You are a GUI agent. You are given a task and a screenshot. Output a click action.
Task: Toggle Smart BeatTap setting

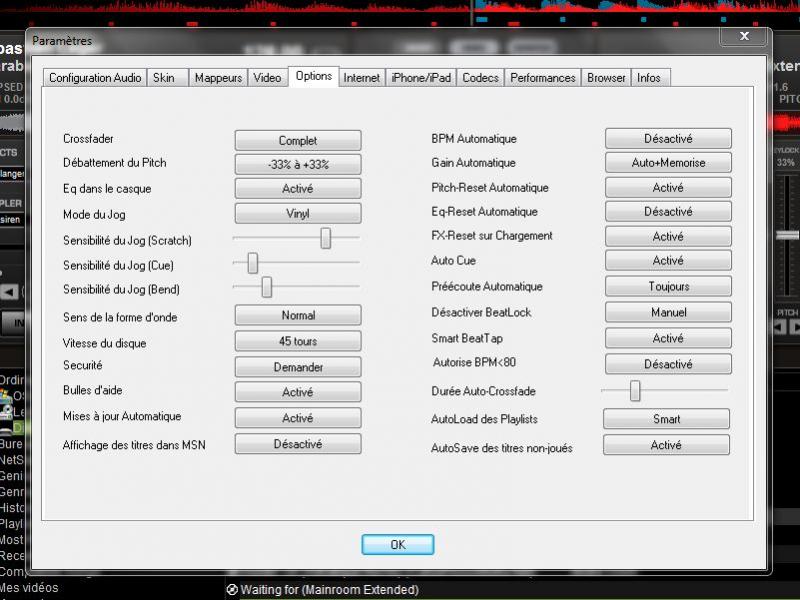pyautogui.click(x=668, y=338)
